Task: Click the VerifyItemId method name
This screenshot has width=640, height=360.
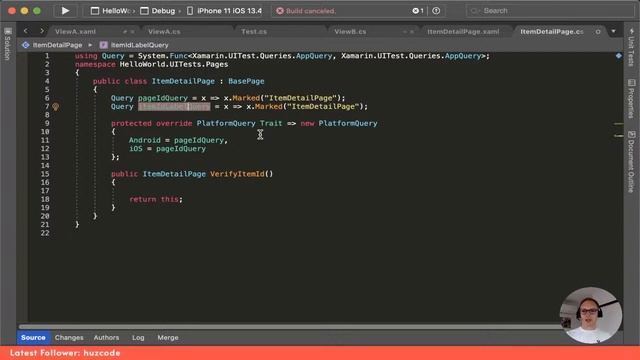Action: (237, 174)
